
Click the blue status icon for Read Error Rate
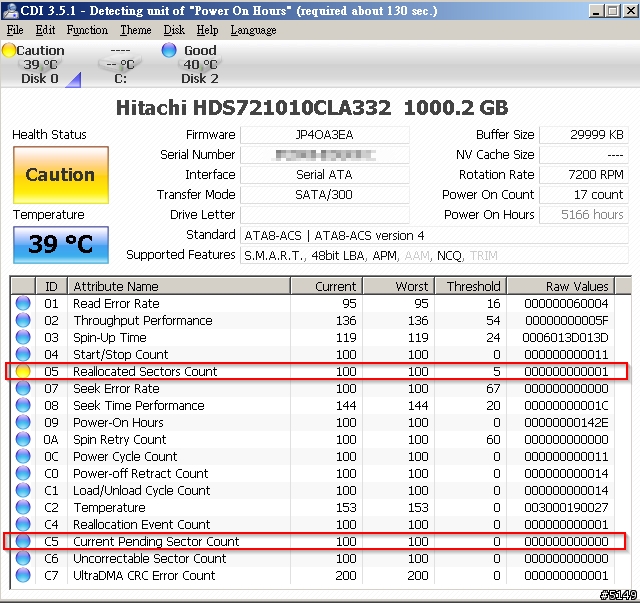tap(23, 303)
